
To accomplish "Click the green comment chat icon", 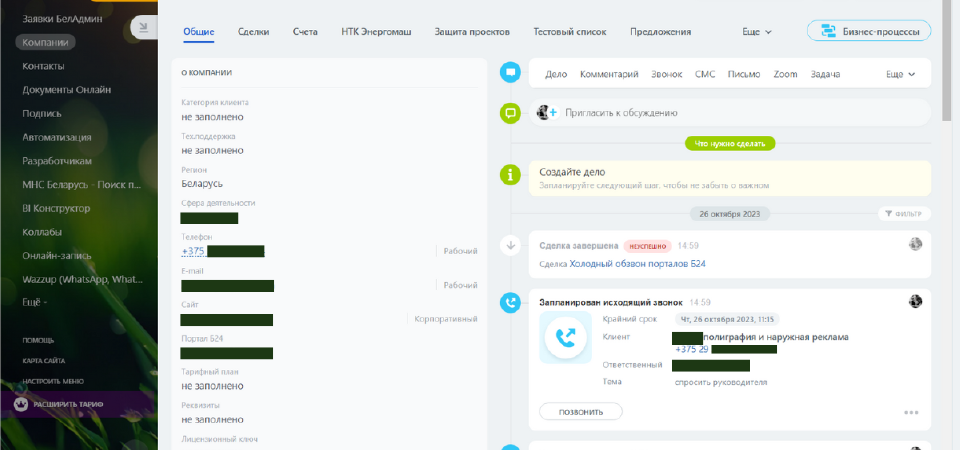I will click(x=511, y=113).
